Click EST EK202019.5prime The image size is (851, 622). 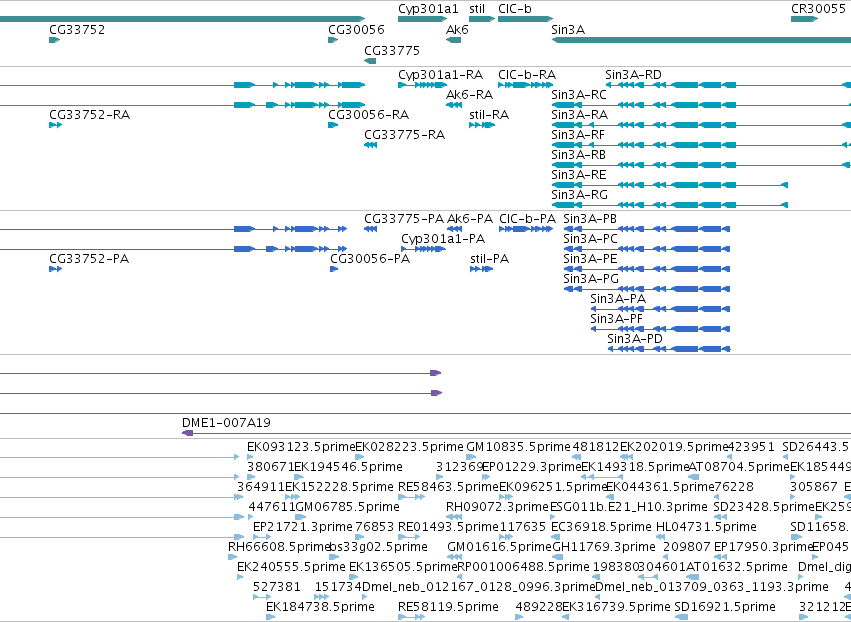[x=674, y=447]
